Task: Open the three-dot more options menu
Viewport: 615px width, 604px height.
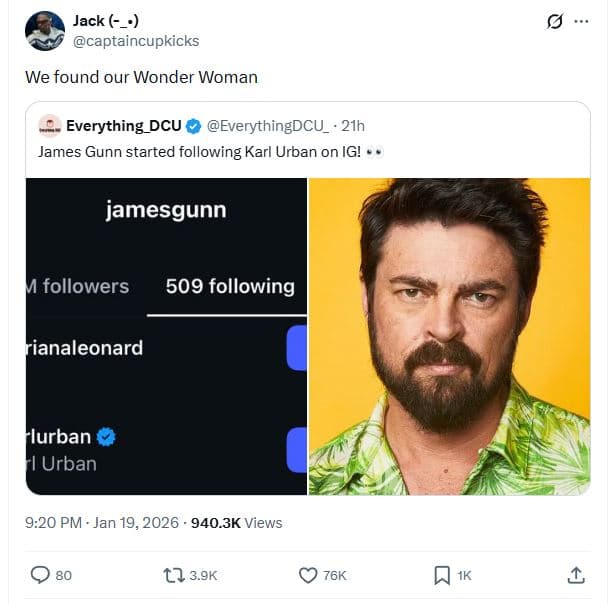Action: click(x=581, y=21)
